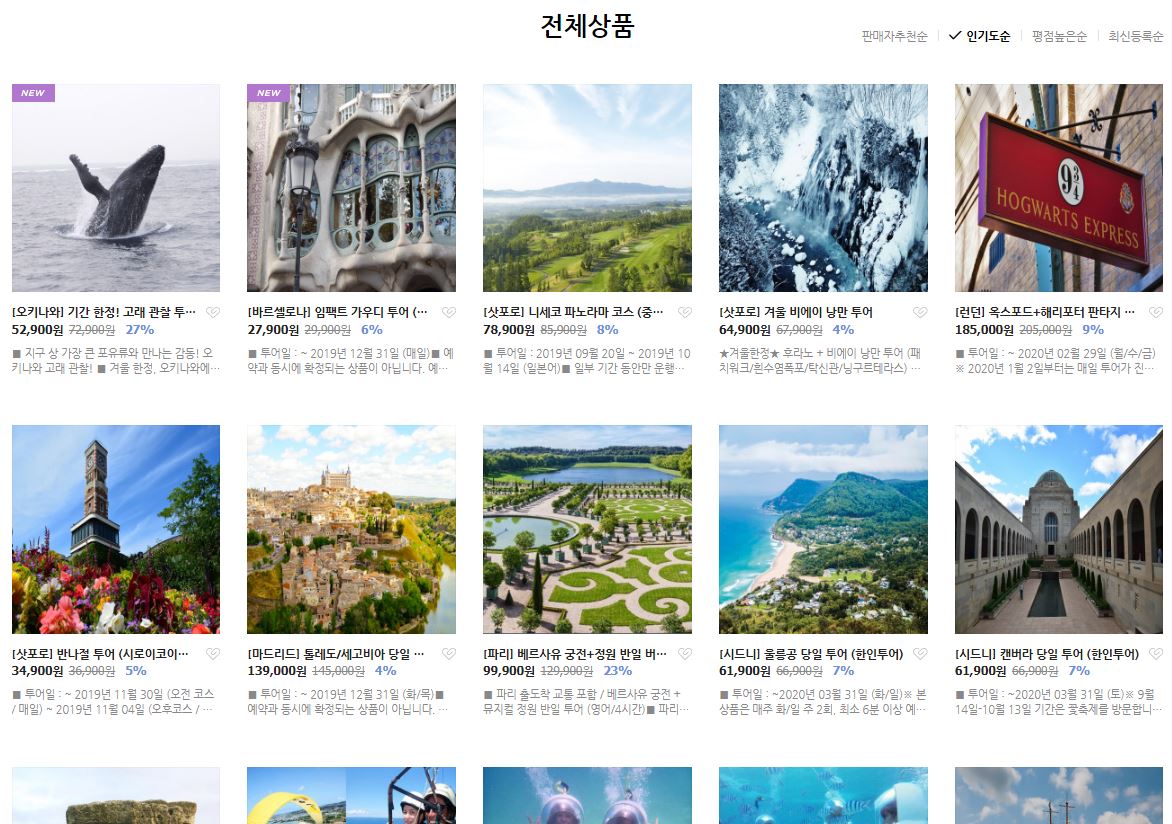The image size is (1172, 824).
Task: Click the 27% discount label
Action: (140, 330)
